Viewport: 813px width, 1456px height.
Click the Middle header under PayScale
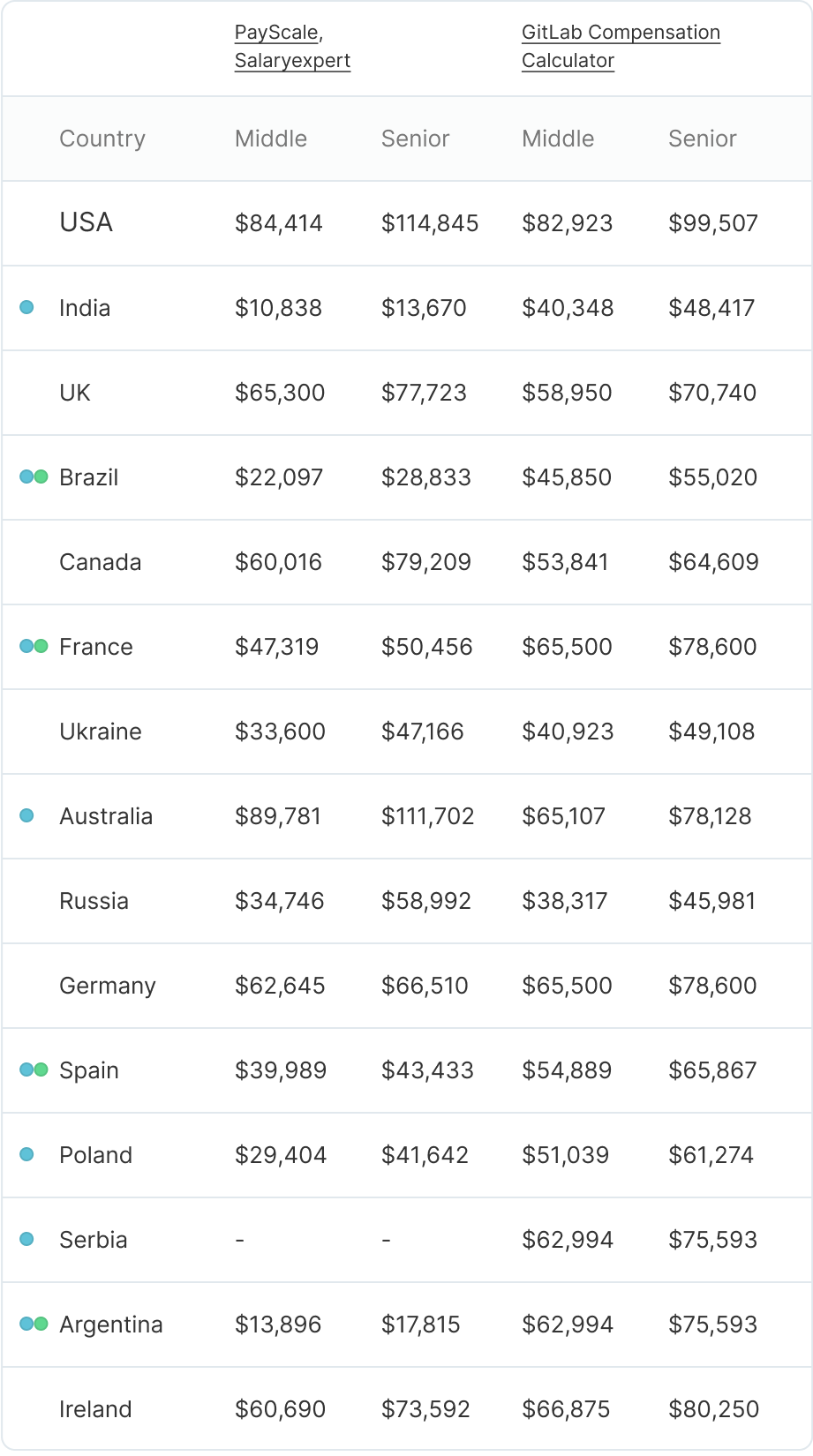click(x=271, y=139)
